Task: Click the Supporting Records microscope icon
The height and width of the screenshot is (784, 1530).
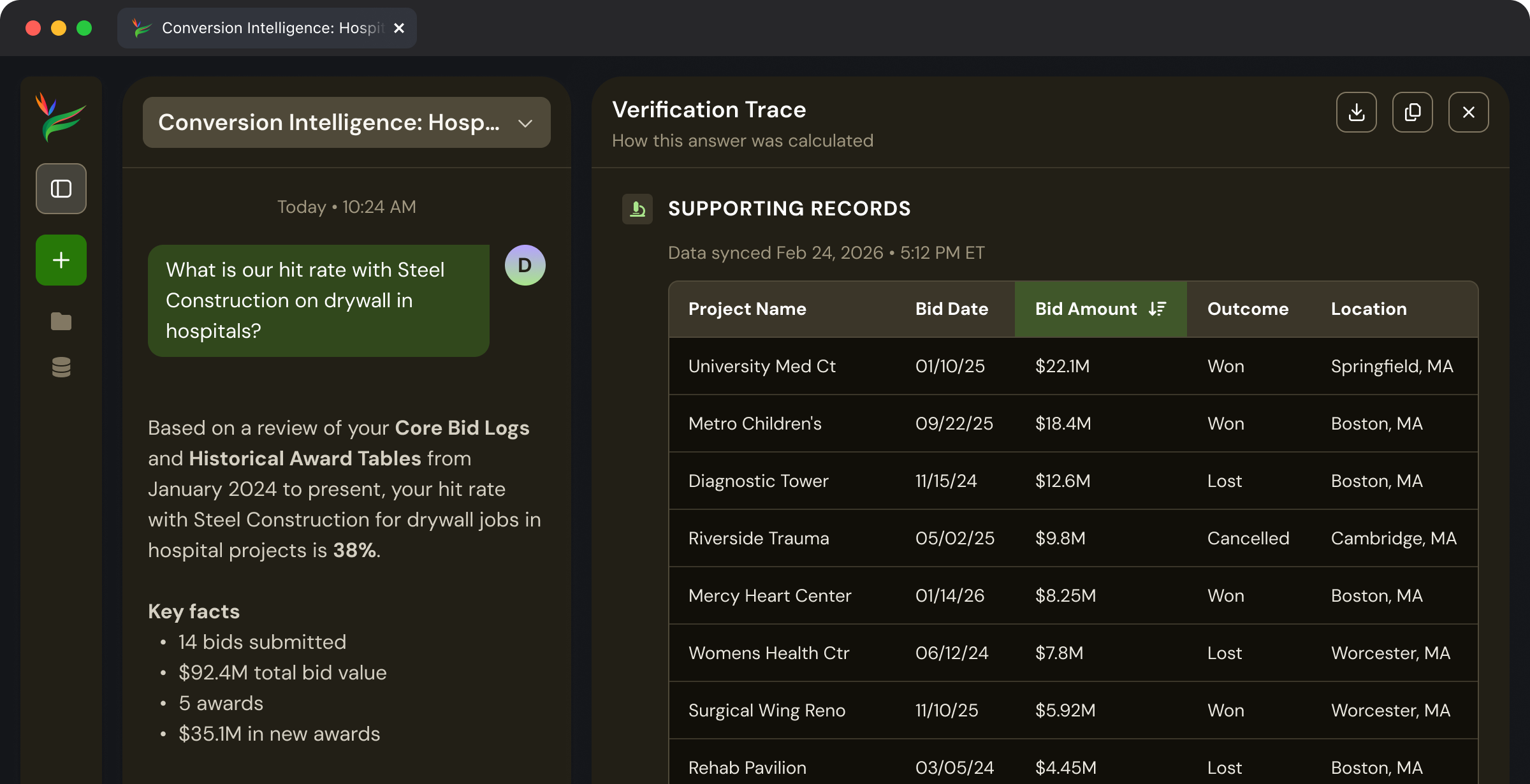Action: click(637, 209)
